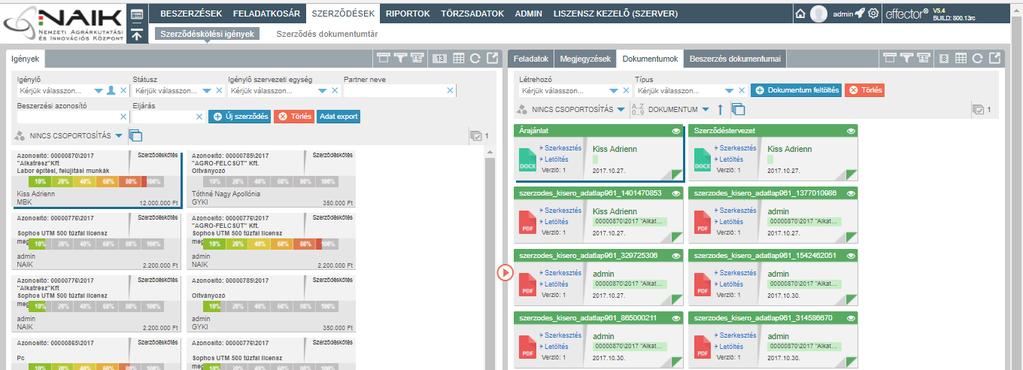1023x370 pixels.
Task: Clear the Létrehozó filter
Action: pyautogui.click(x=626, y=91)
